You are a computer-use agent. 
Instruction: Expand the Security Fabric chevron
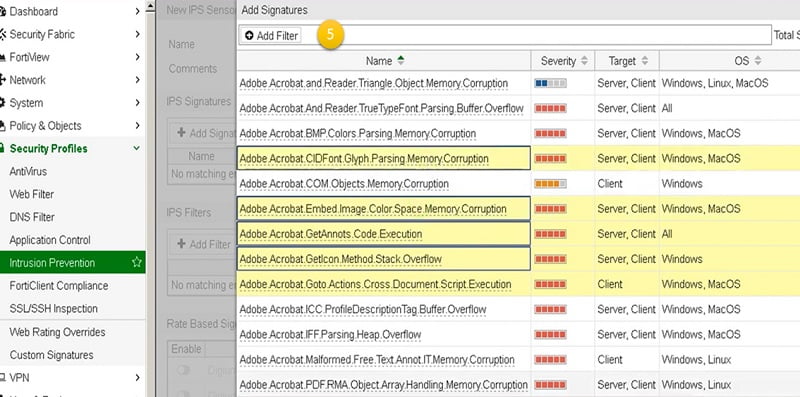click(x=137, y=34)
